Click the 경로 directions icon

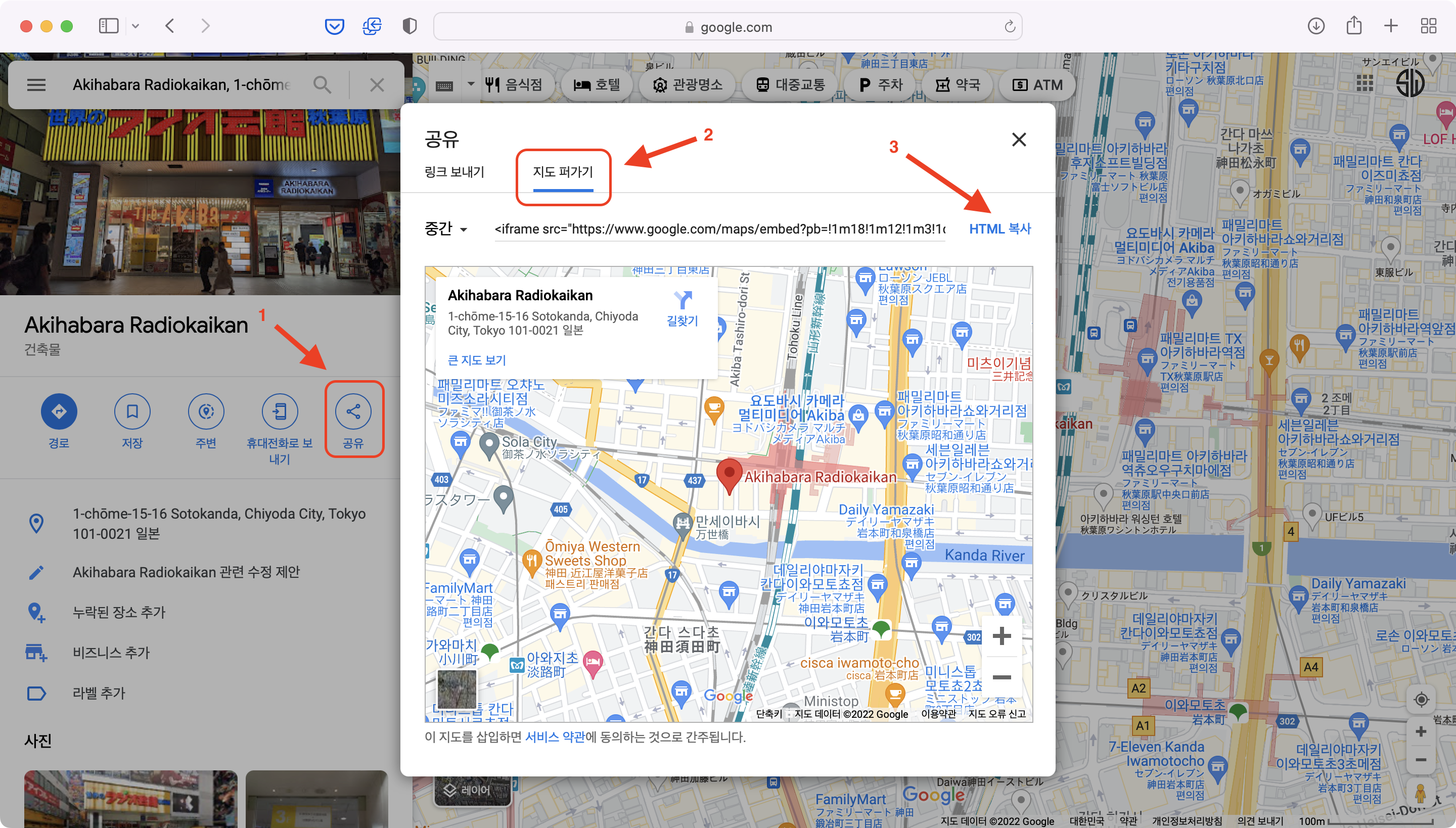click(x=59, y=411)
